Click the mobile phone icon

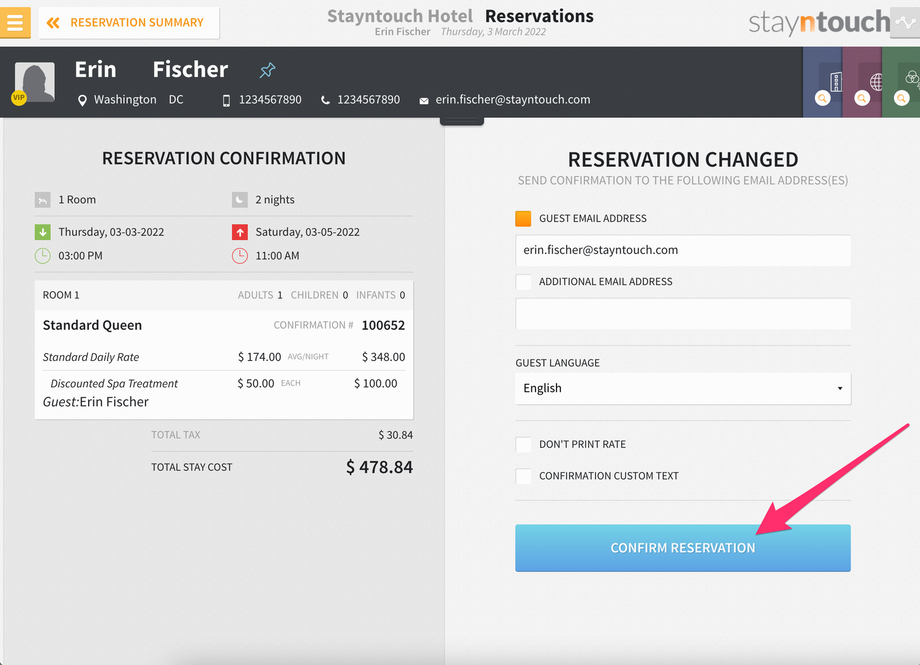point(226,100)
